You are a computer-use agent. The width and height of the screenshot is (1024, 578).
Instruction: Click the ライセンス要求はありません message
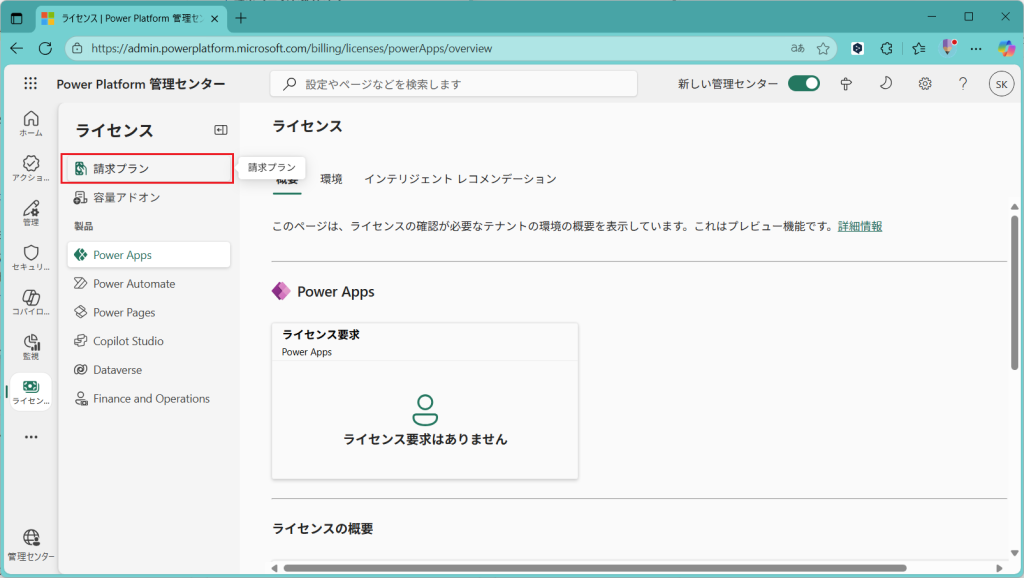(425, 440)
